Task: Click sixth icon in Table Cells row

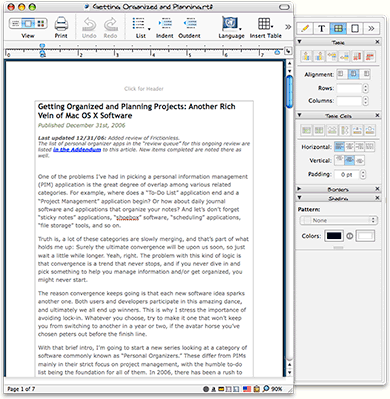Action: coord(370,130)
